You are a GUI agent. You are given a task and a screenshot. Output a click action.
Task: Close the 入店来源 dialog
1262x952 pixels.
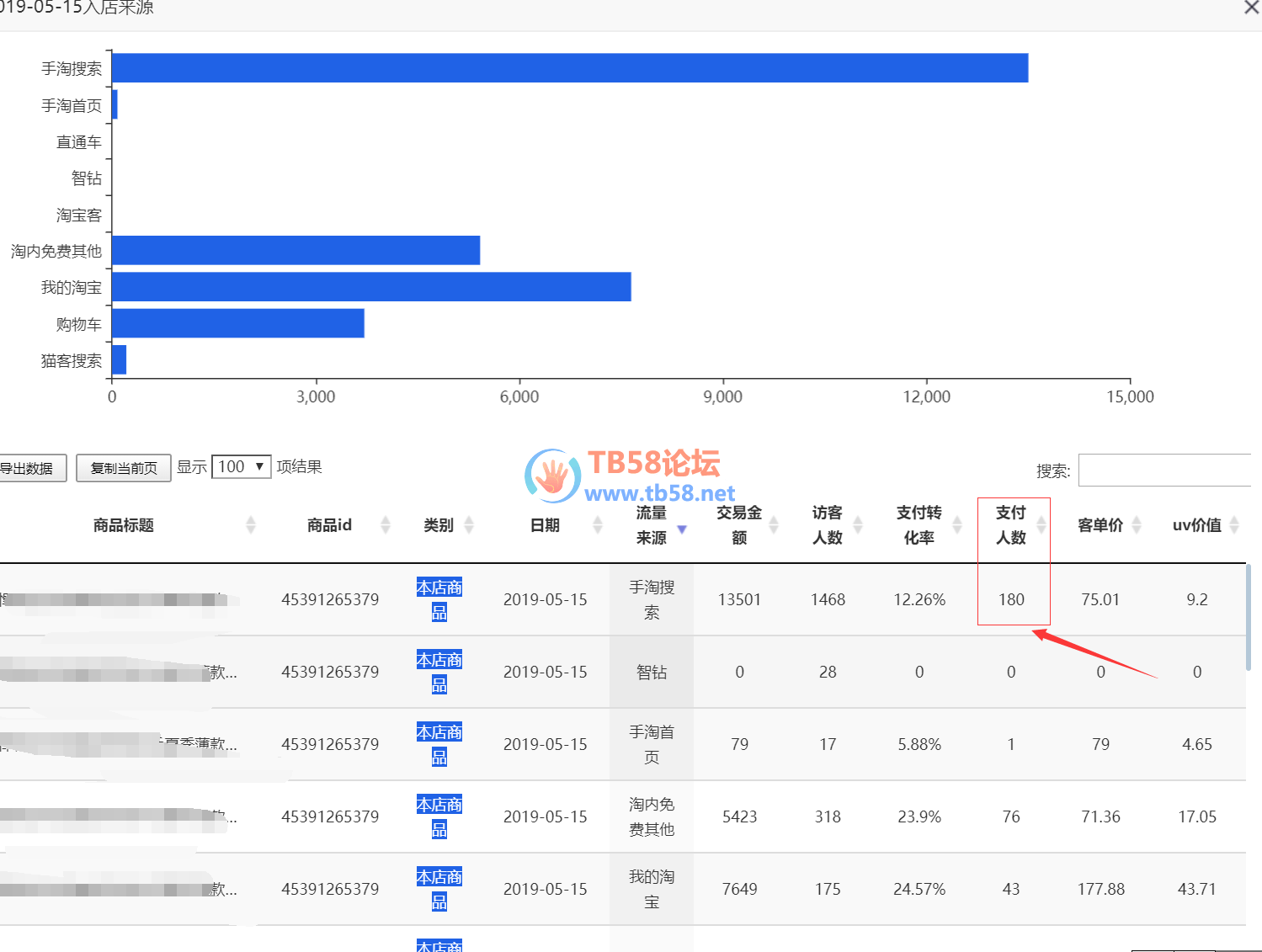pyautogui.click(x=1251, y=8)
